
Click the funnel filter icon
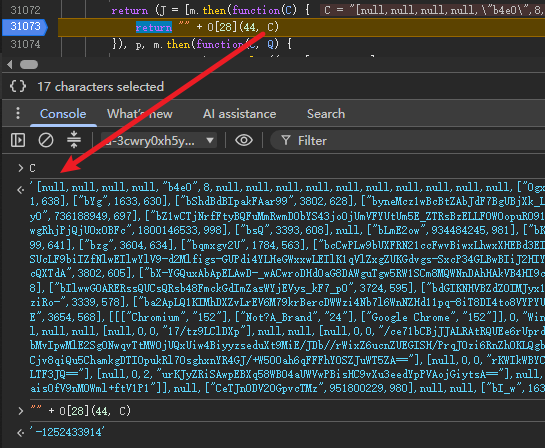click(x=286, y=140)
